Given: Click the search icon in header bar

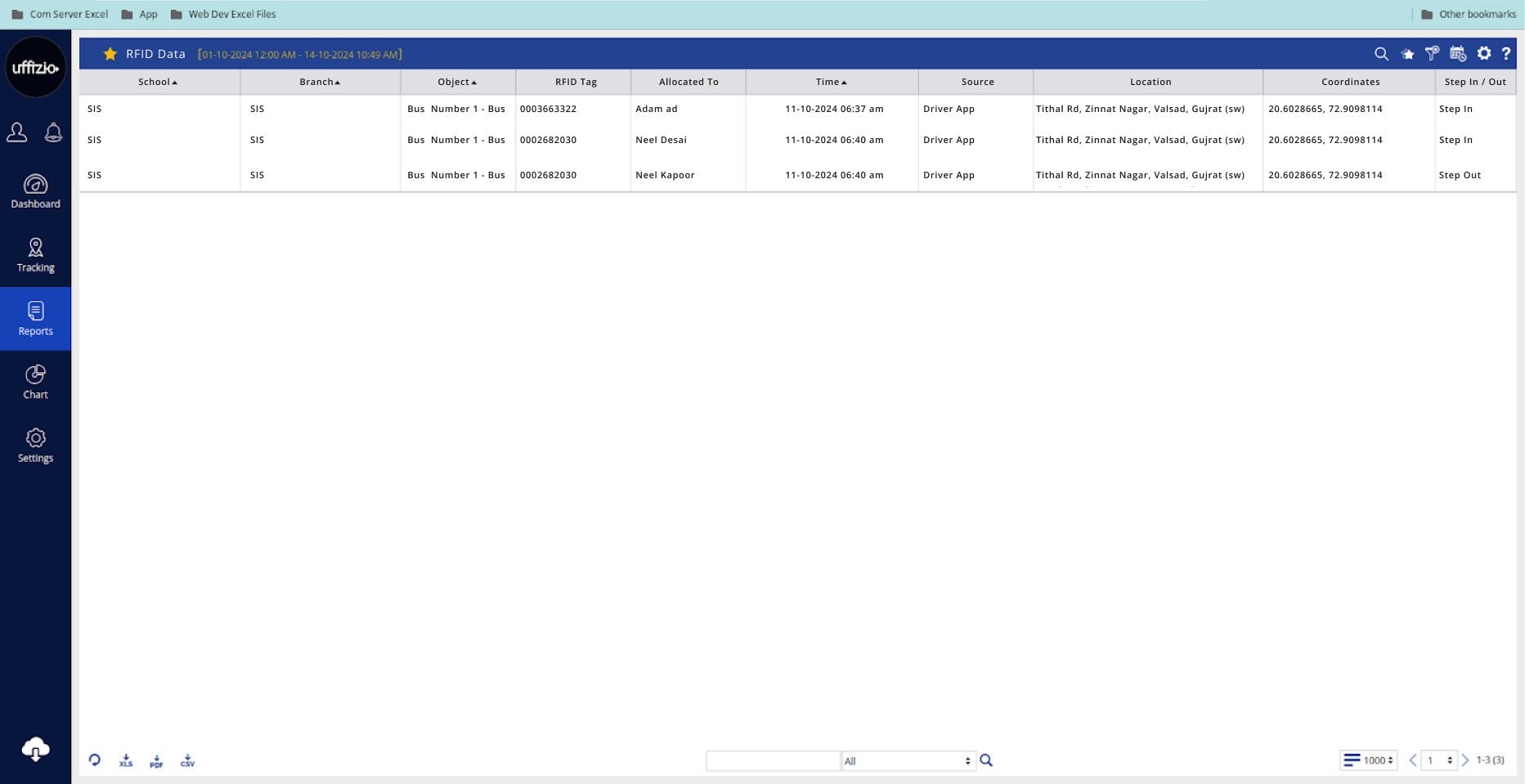Looking at the screenshot, I should tap(1381, 54).
